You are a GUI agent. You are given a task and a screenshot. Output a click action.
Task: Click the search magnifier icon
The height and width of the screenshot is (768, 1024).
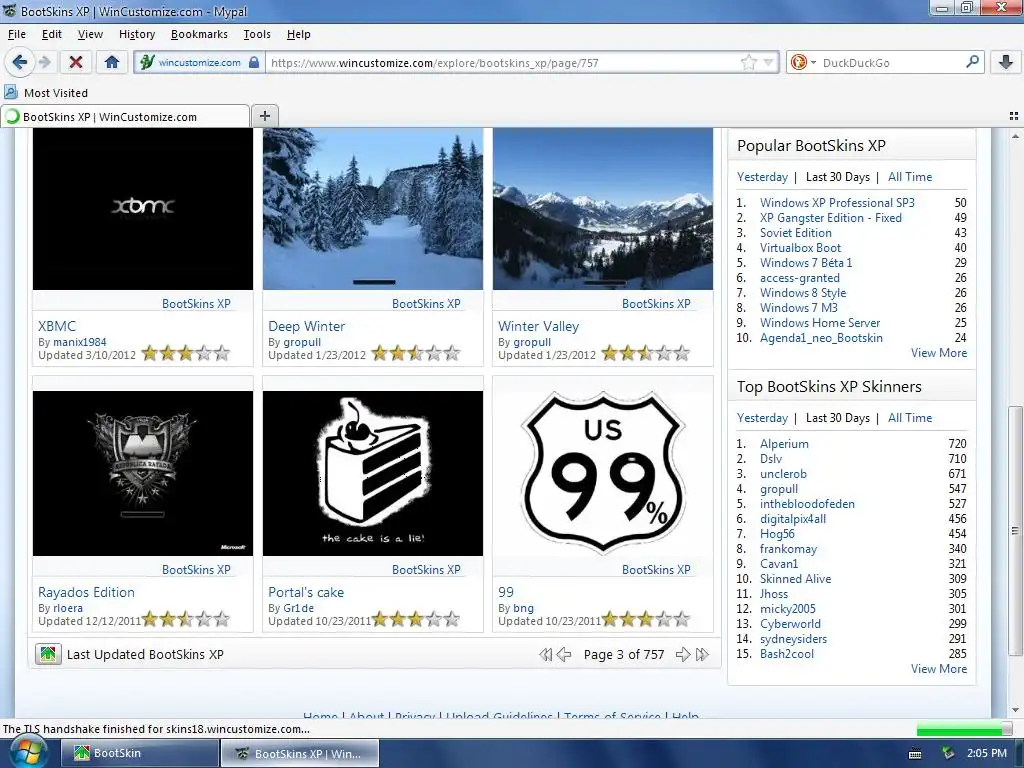click(x=972, y=62)
